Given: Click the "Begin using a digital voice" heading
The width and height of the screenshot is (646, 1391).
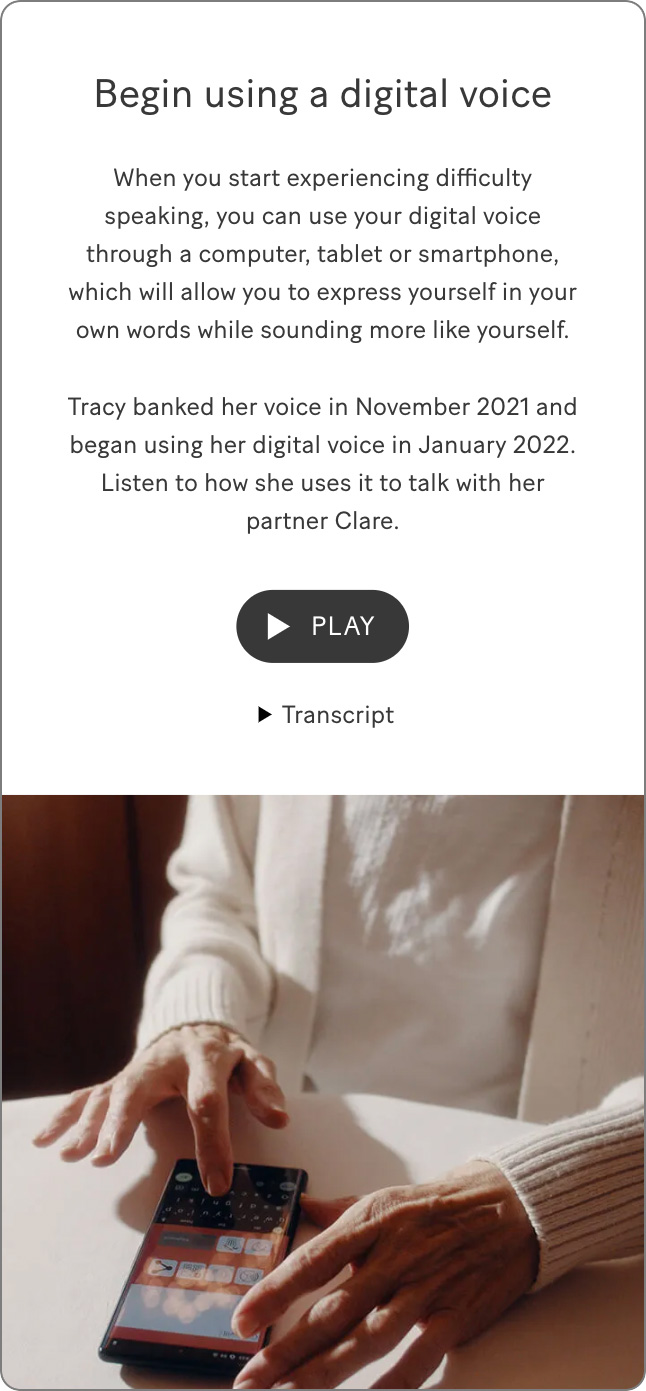Looking at the screenshot, I should [x=323, y=94].
